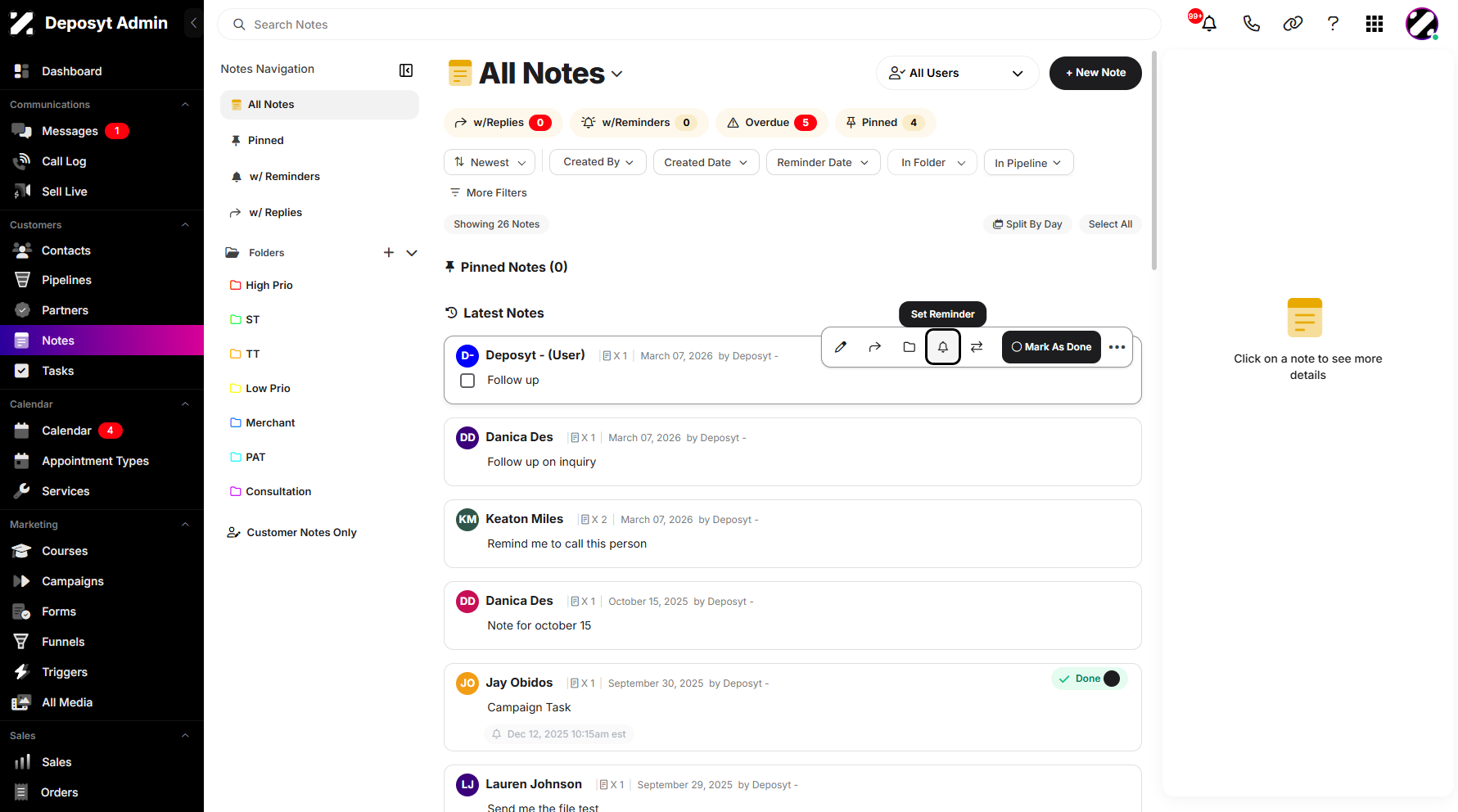Toggle the Split By Day view
This screenshot has width=1458, height=812.
(x=1027, y=224)
